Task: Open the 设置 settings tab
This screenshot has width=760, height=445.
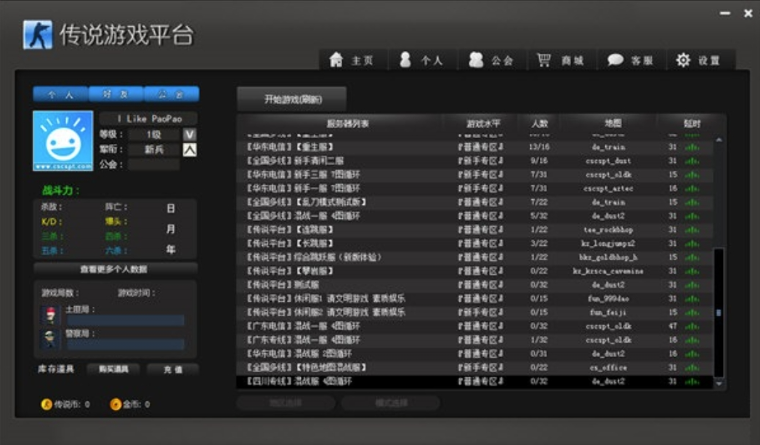Action: (701, 60)
